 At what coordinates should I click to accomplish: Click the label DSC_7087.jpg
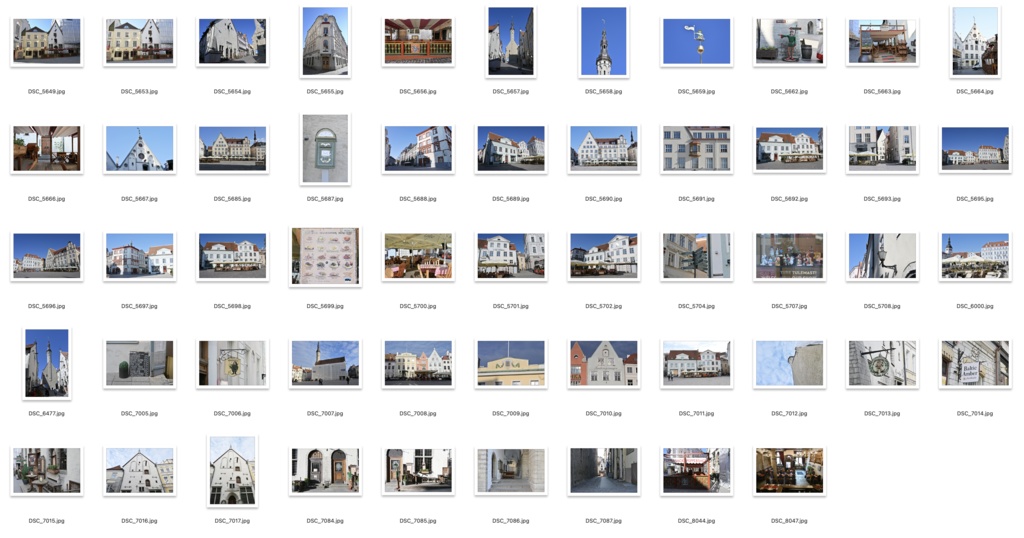[x=603, y=521]
